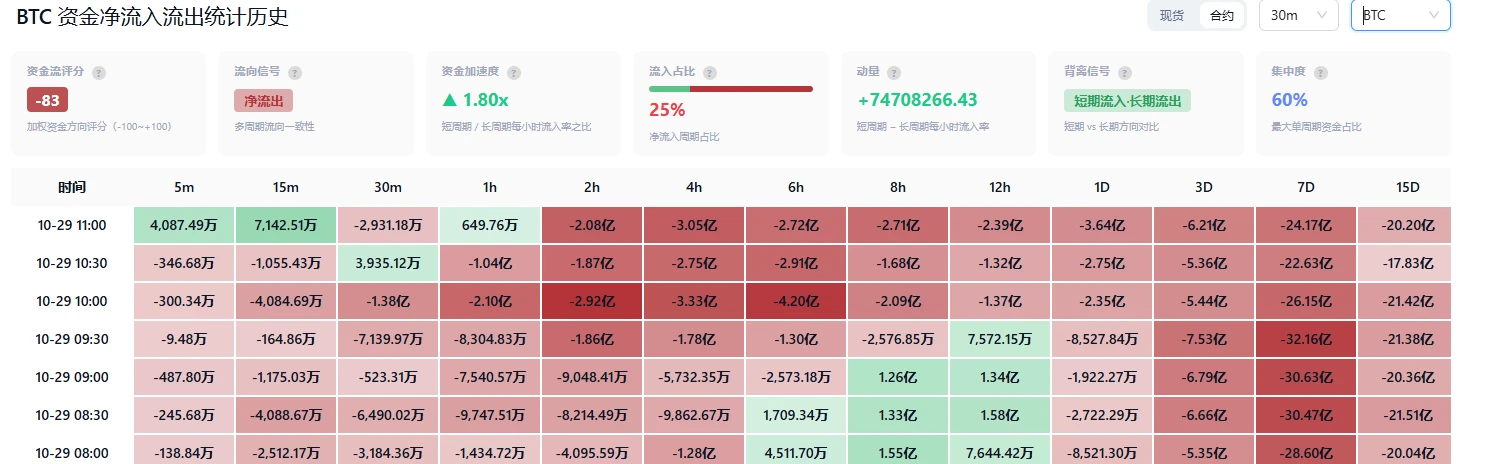Click the -2,931.18万 cell
The image size is (1506, 464).
388,225
